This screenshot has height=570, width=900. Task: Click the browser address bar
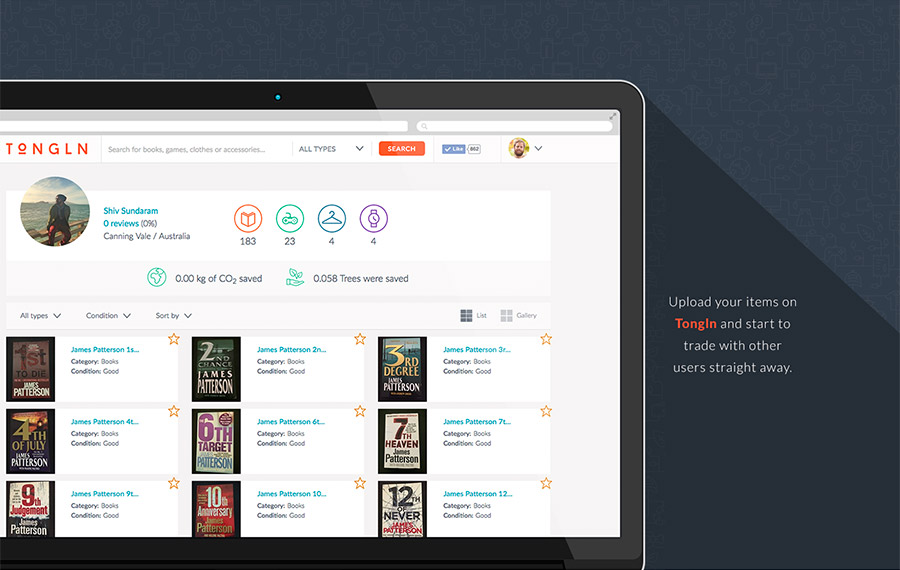203,126
